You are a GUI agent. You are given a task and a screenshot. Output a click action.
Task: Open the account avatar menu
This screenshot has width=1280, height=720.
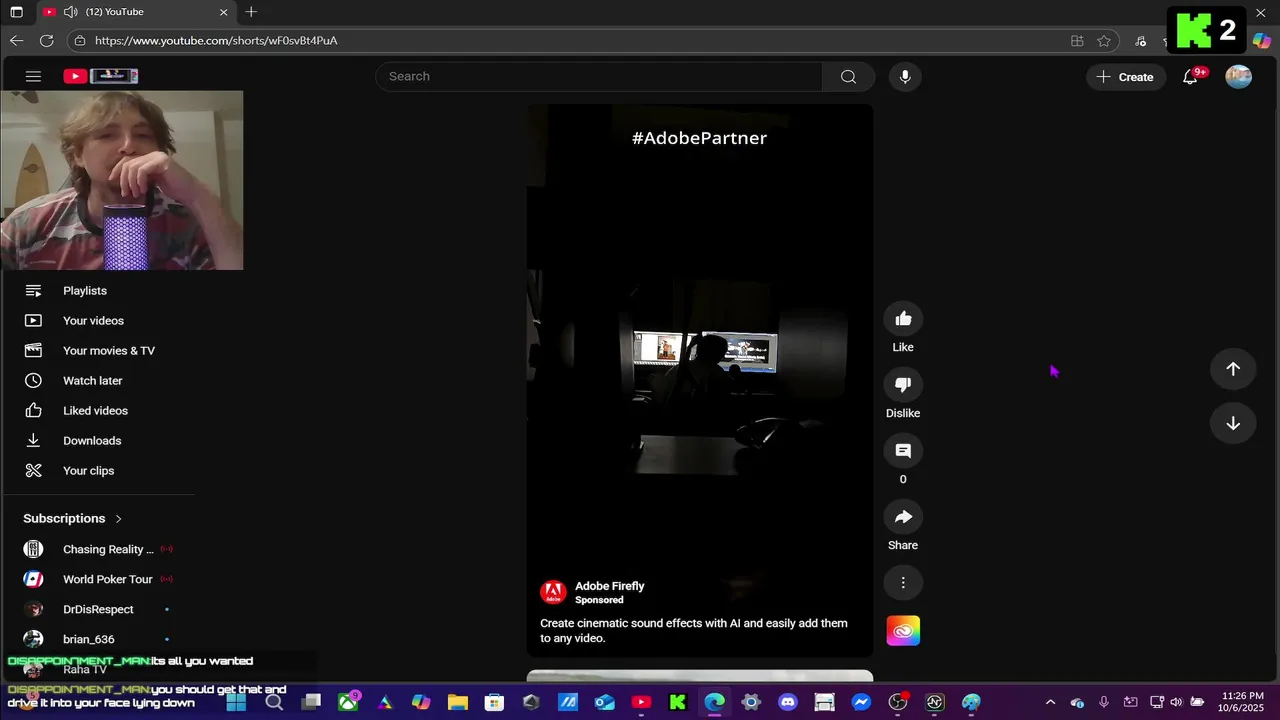1239,77
